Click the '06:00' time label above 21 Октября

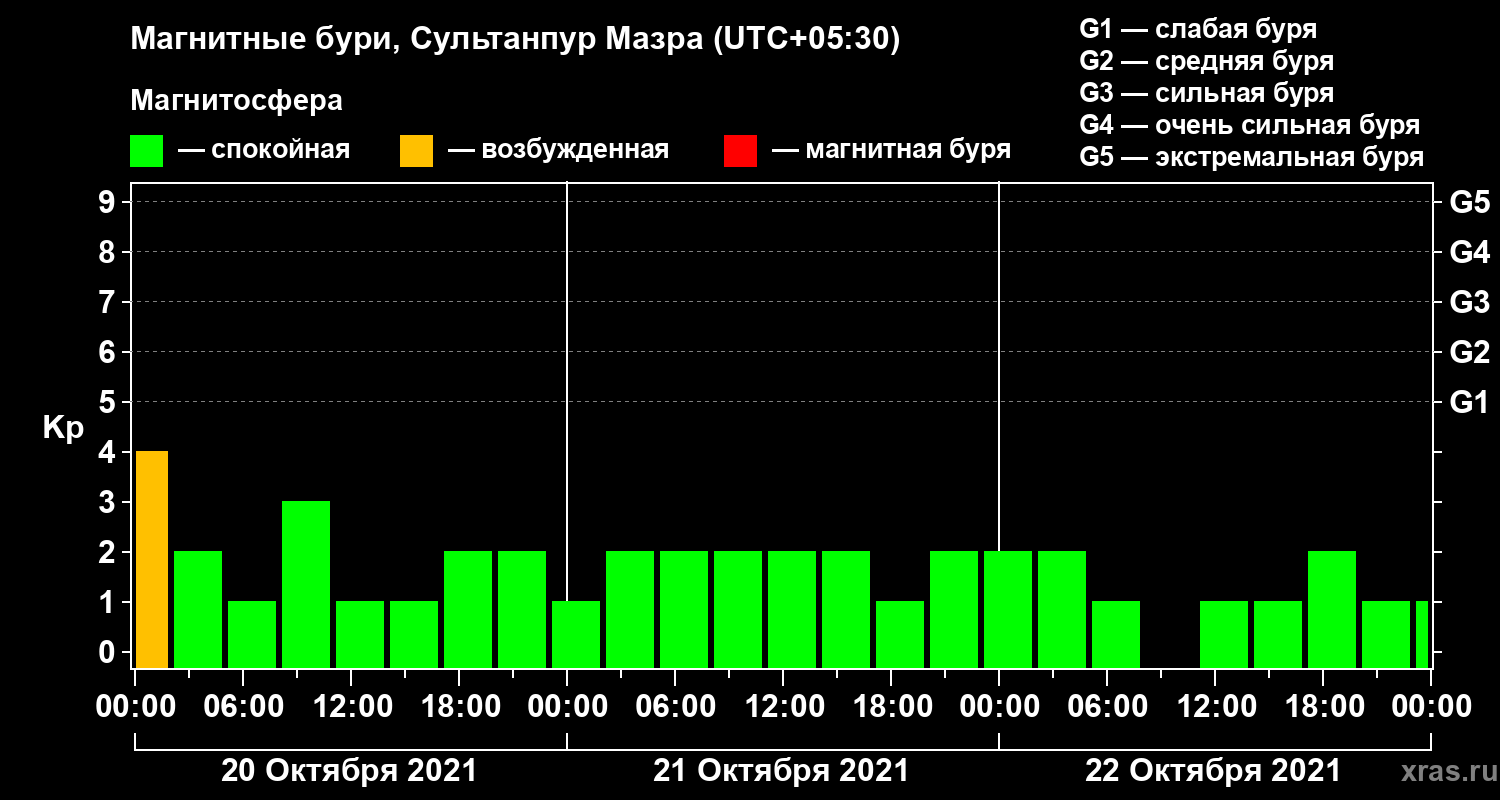(x=675, y=707)
